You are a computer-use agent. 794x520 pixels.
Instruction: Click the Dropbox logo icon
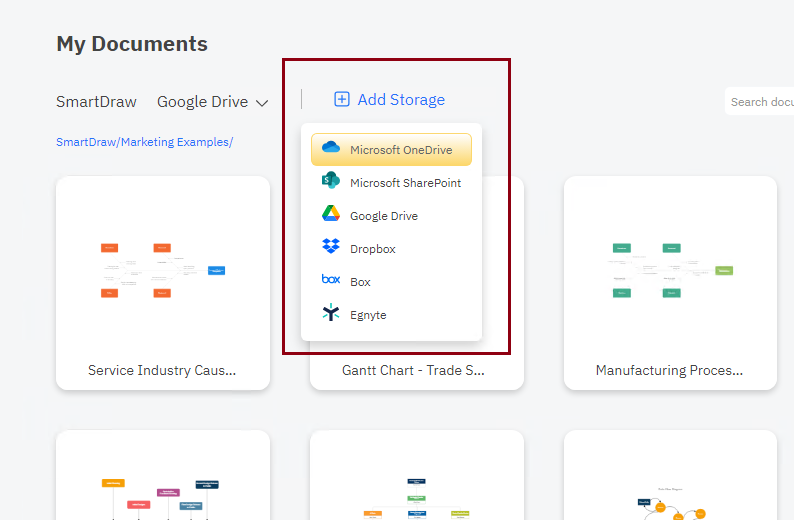[x=331, y=248]
